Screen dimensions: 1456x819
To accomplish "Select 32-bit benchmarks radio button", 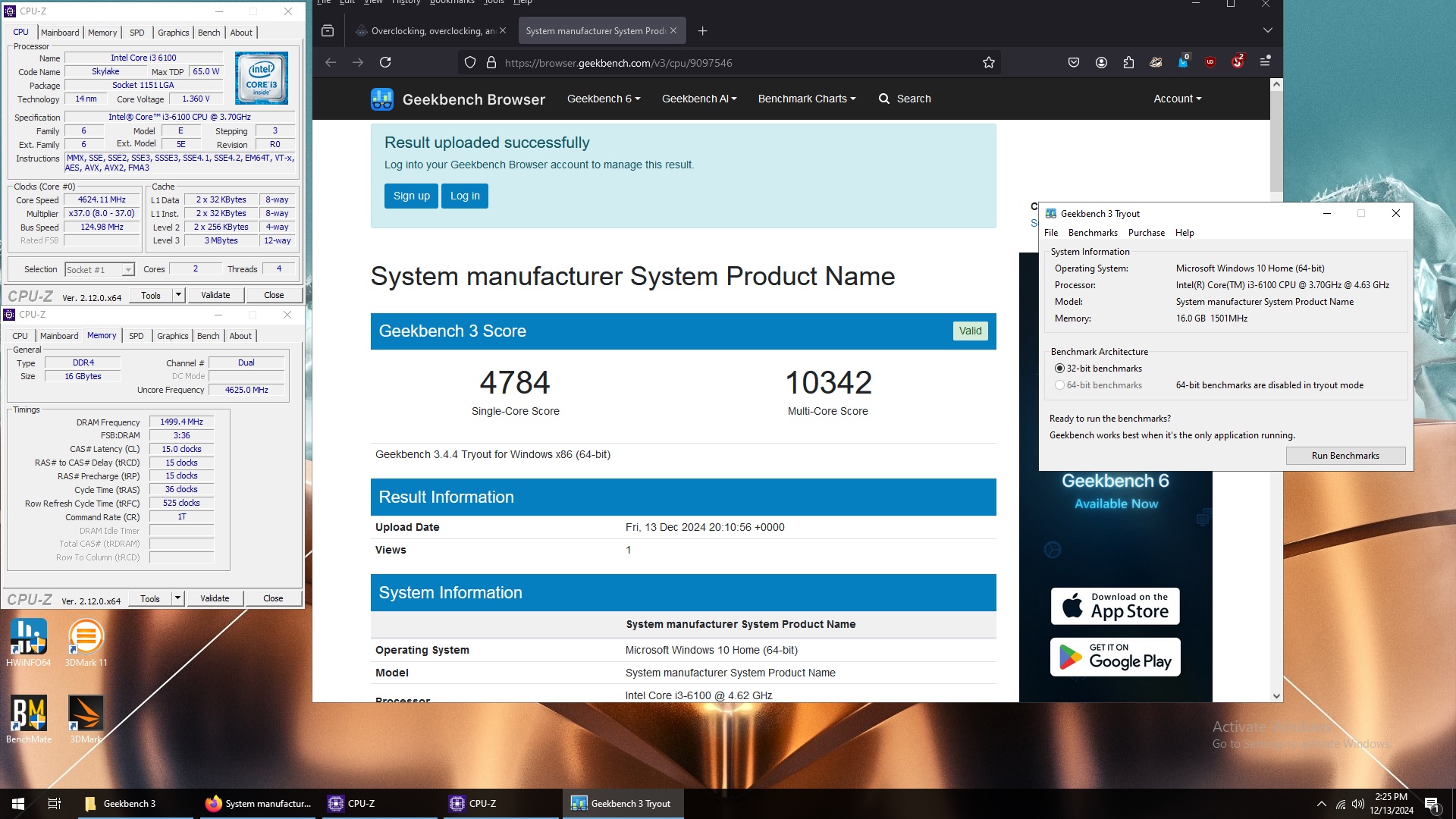I will (x=1059, y=369).
